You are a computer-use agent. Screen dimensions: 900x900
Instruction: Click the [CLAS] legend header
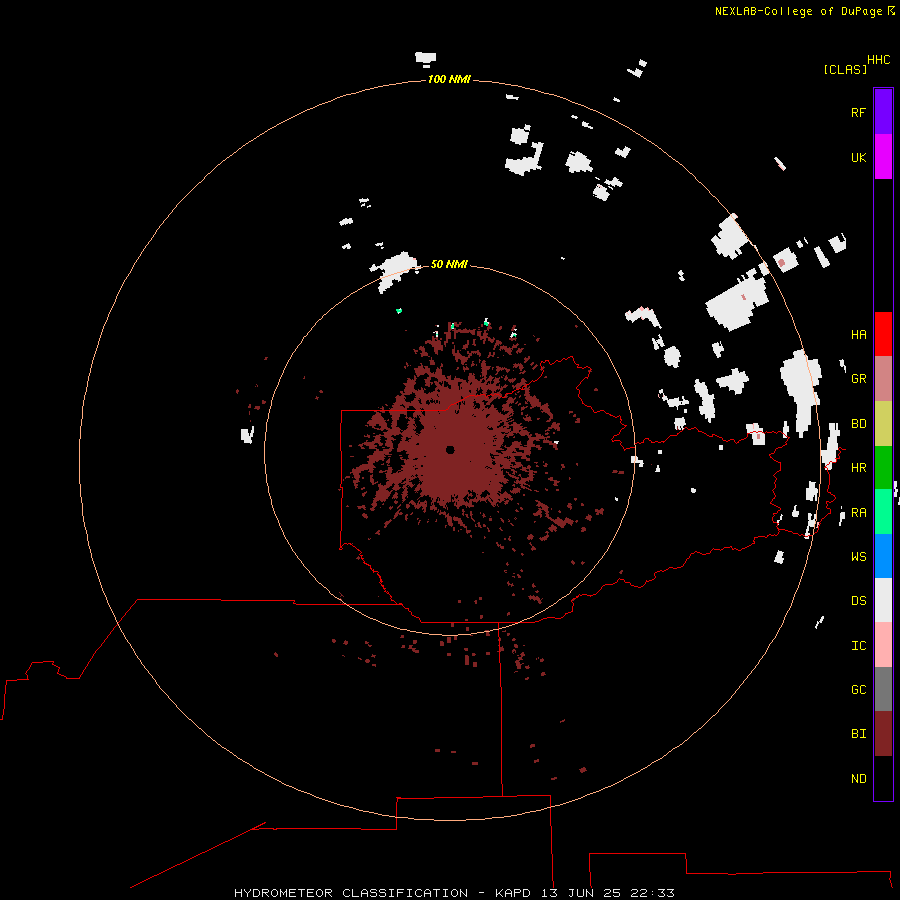845,69
